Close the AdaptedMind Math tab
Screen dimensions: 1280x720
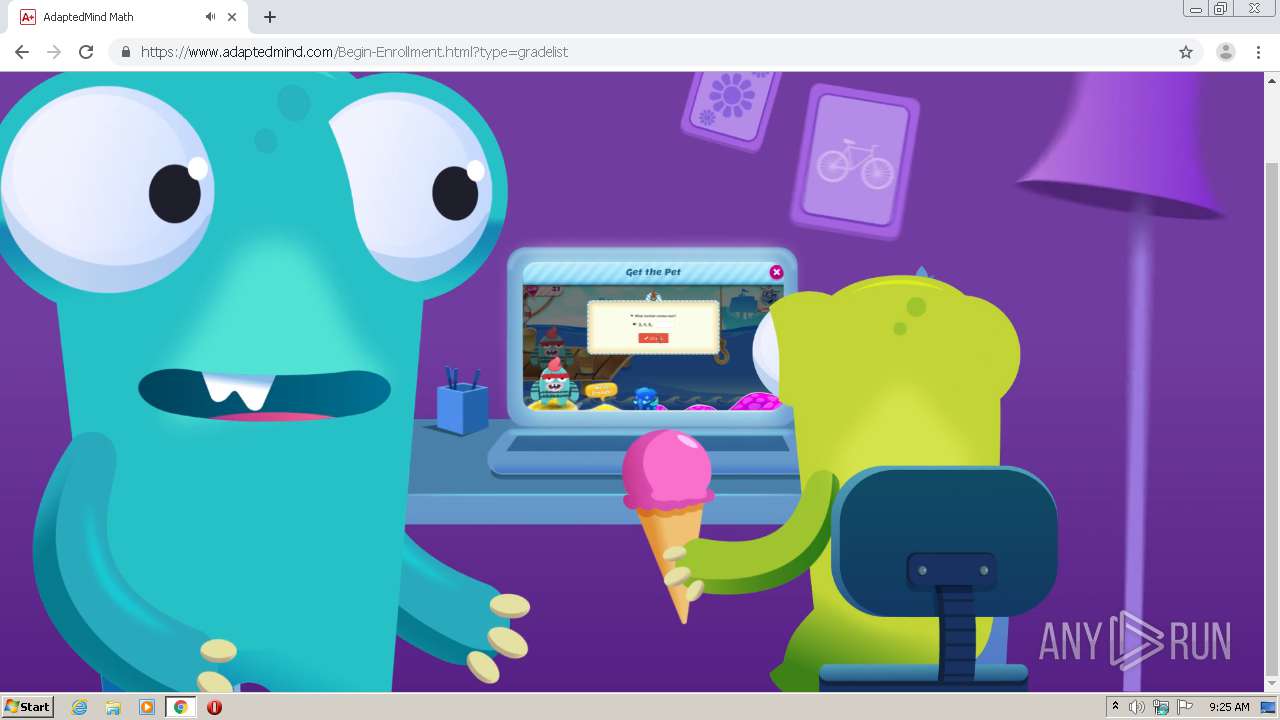point(232,17)
